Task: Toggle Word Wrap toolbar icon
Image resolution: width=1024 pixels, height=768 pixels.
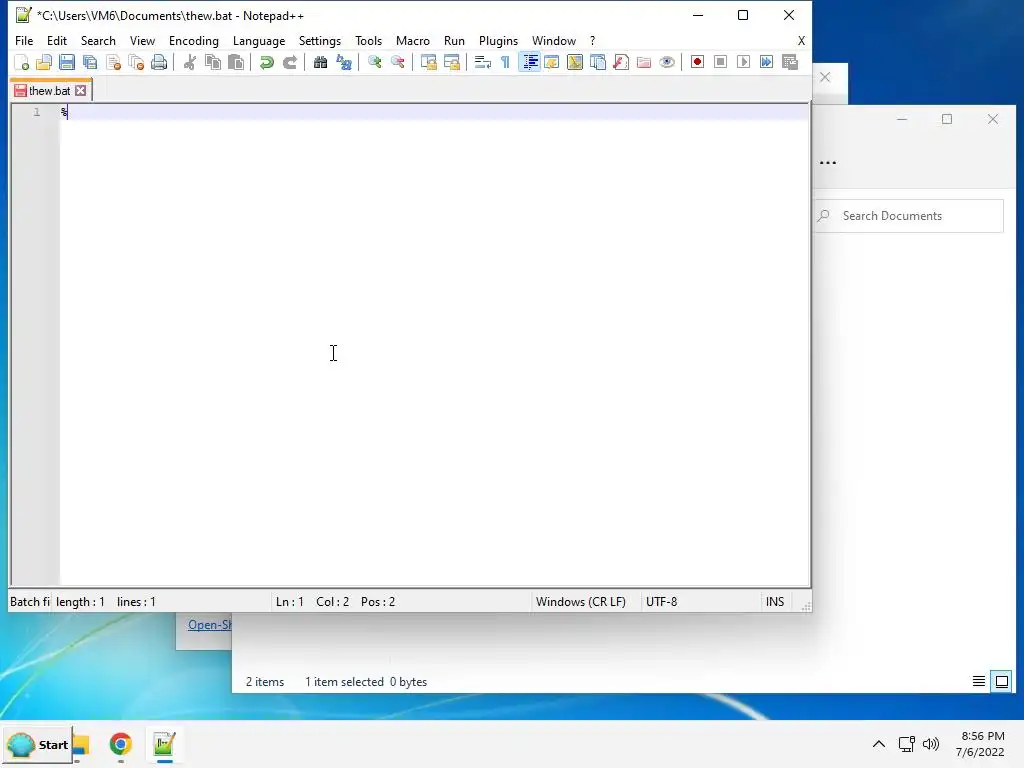Action: click(482, 62)
